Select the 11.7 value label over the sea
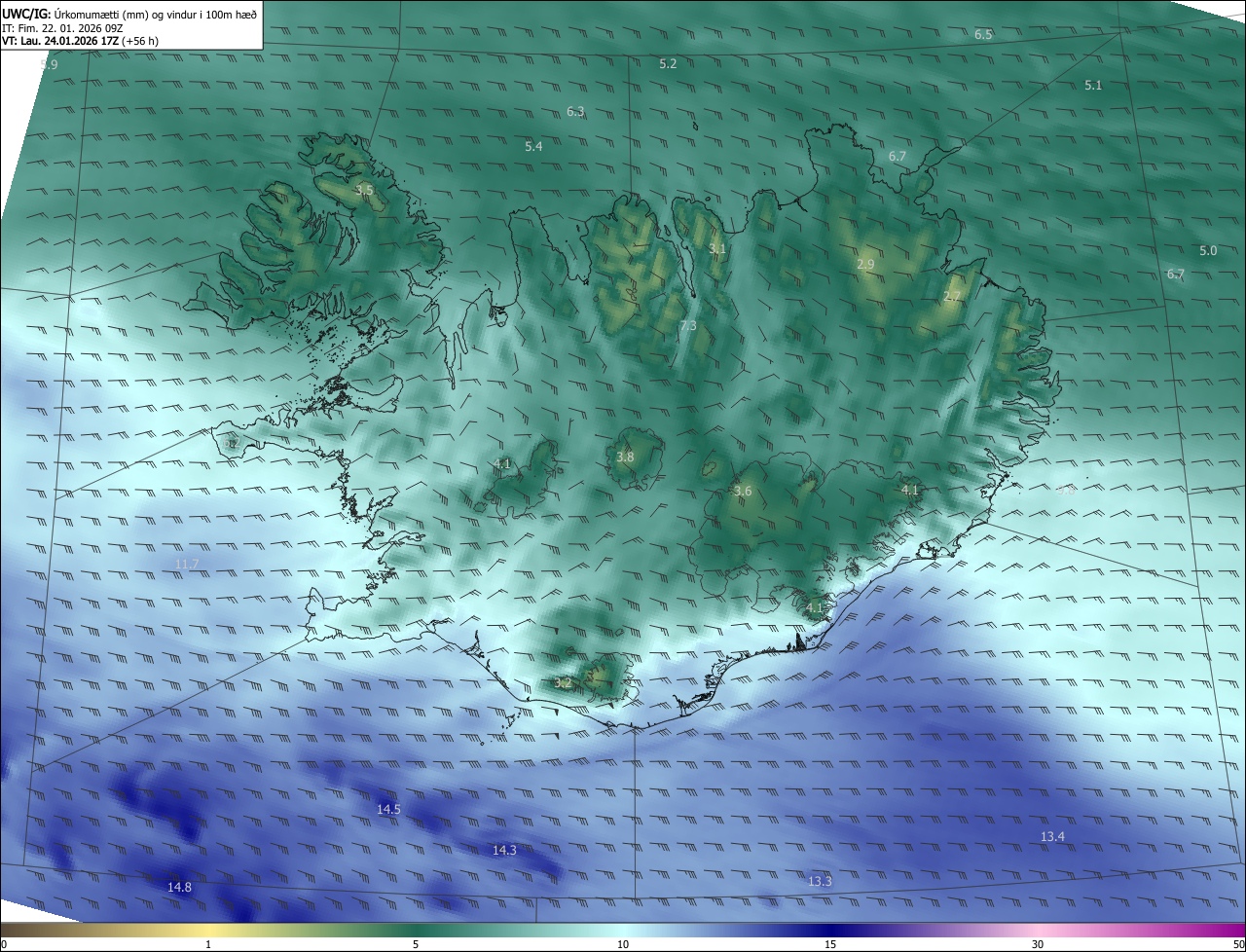The width and height of the screenshot is (1246, 952). pyautogui.click(x=187, y=565)
